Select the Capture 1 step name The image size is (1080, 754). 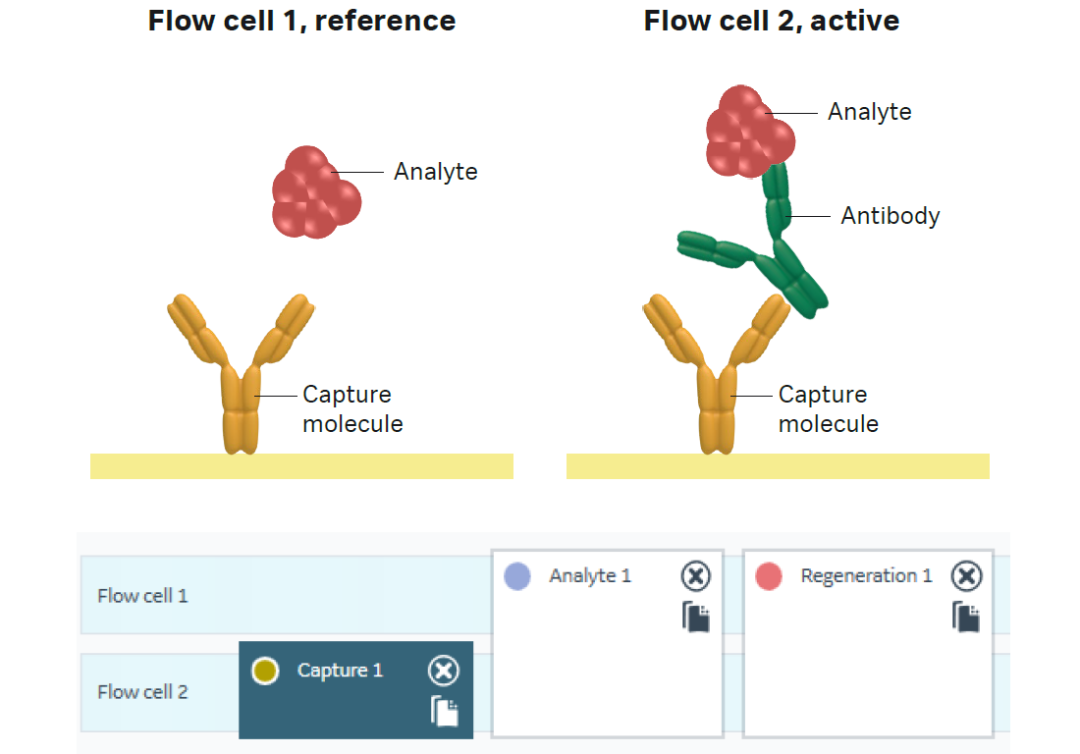coord(340,671)
